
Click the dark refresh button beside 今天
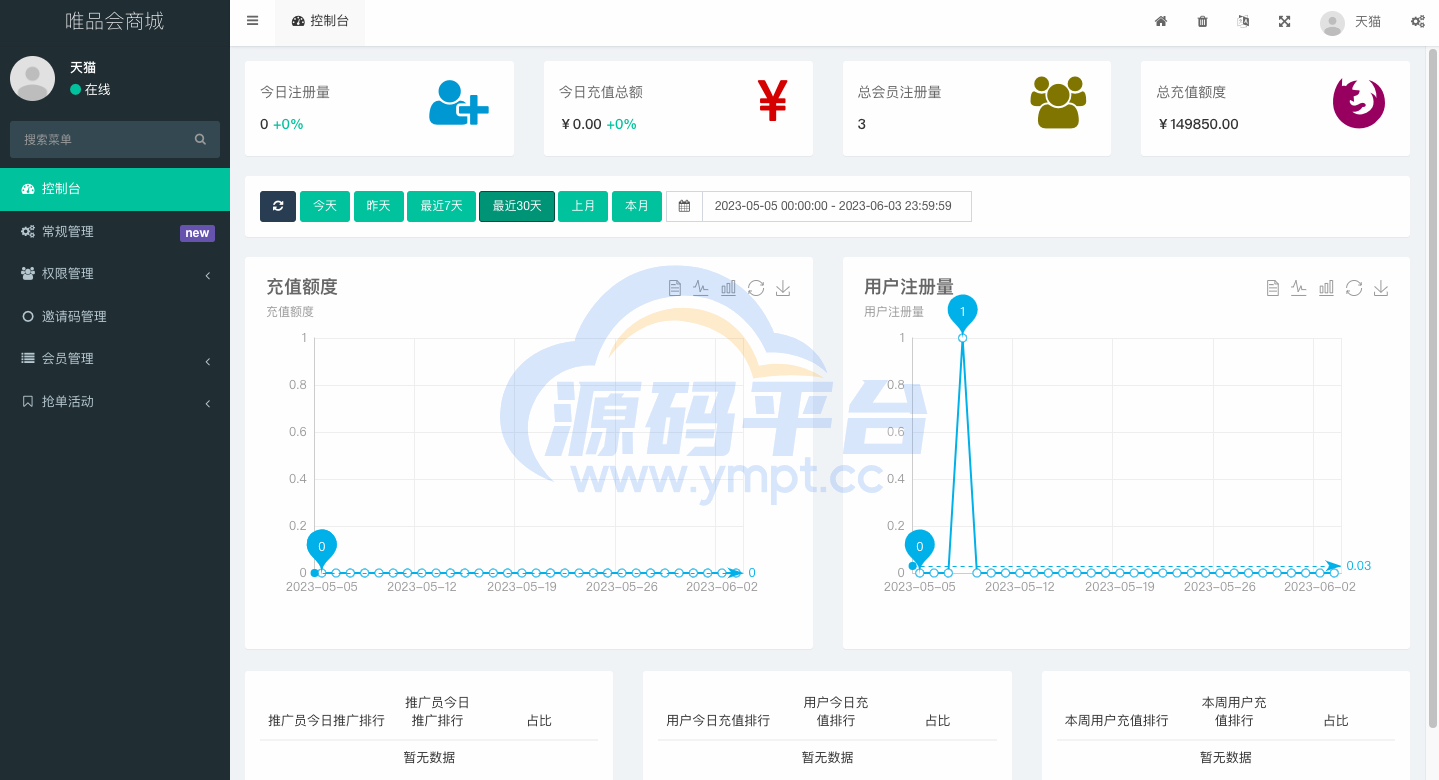[278, 206]
